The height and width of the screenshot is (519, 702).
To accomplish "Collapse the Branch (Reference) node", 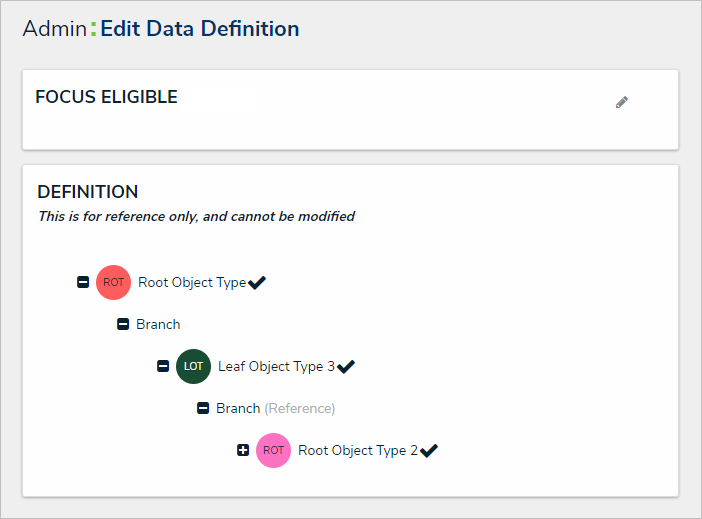I will coord(203,408).
